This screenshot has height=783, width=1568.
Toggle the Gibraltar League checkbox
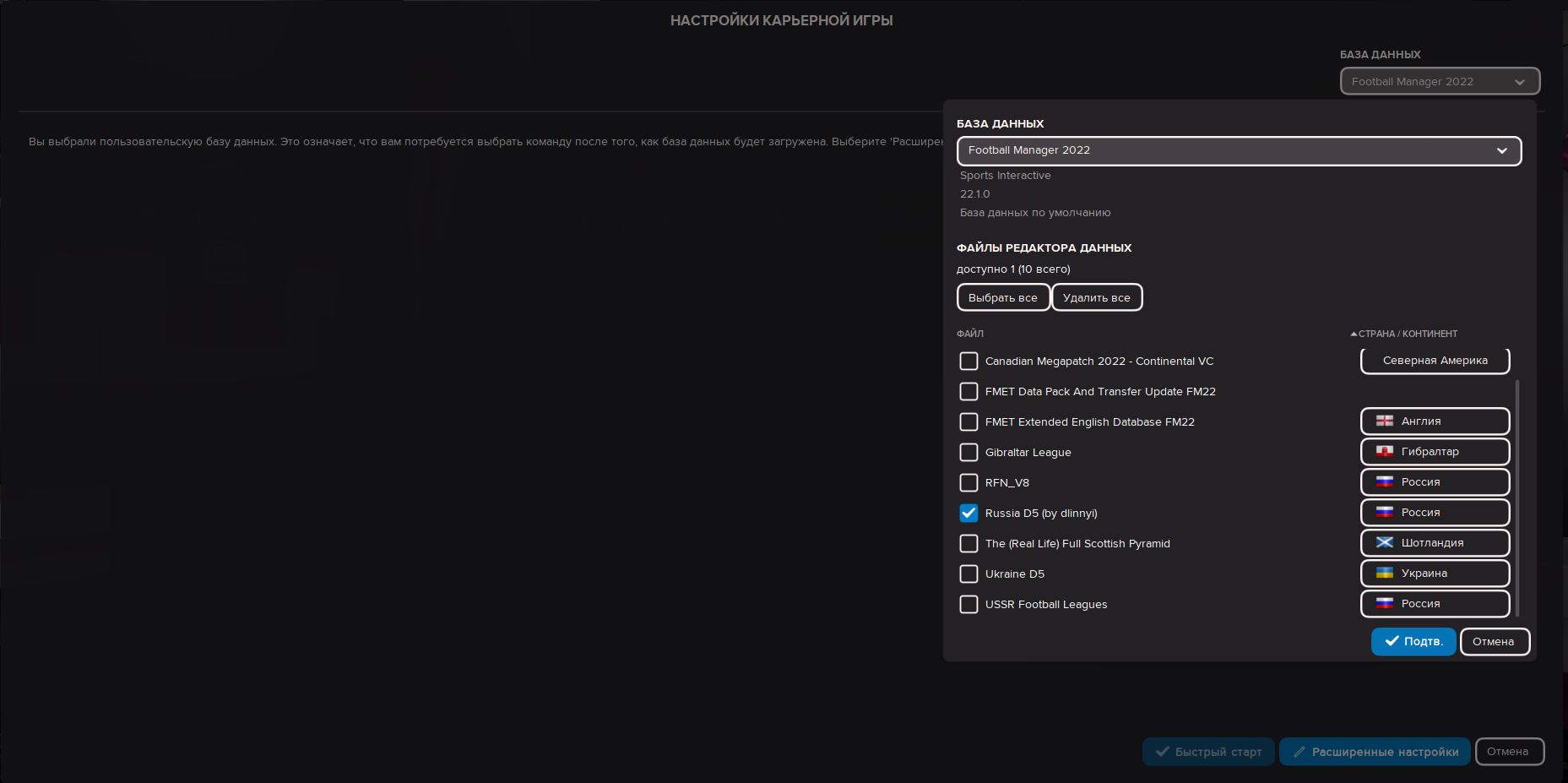coord(968,452)
